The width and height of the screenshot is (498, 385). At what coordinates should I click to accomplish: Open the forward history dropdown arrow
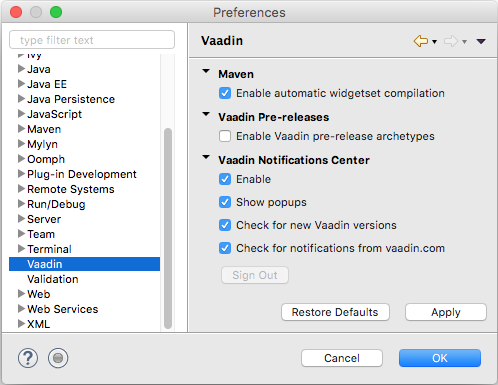point(464,42)
